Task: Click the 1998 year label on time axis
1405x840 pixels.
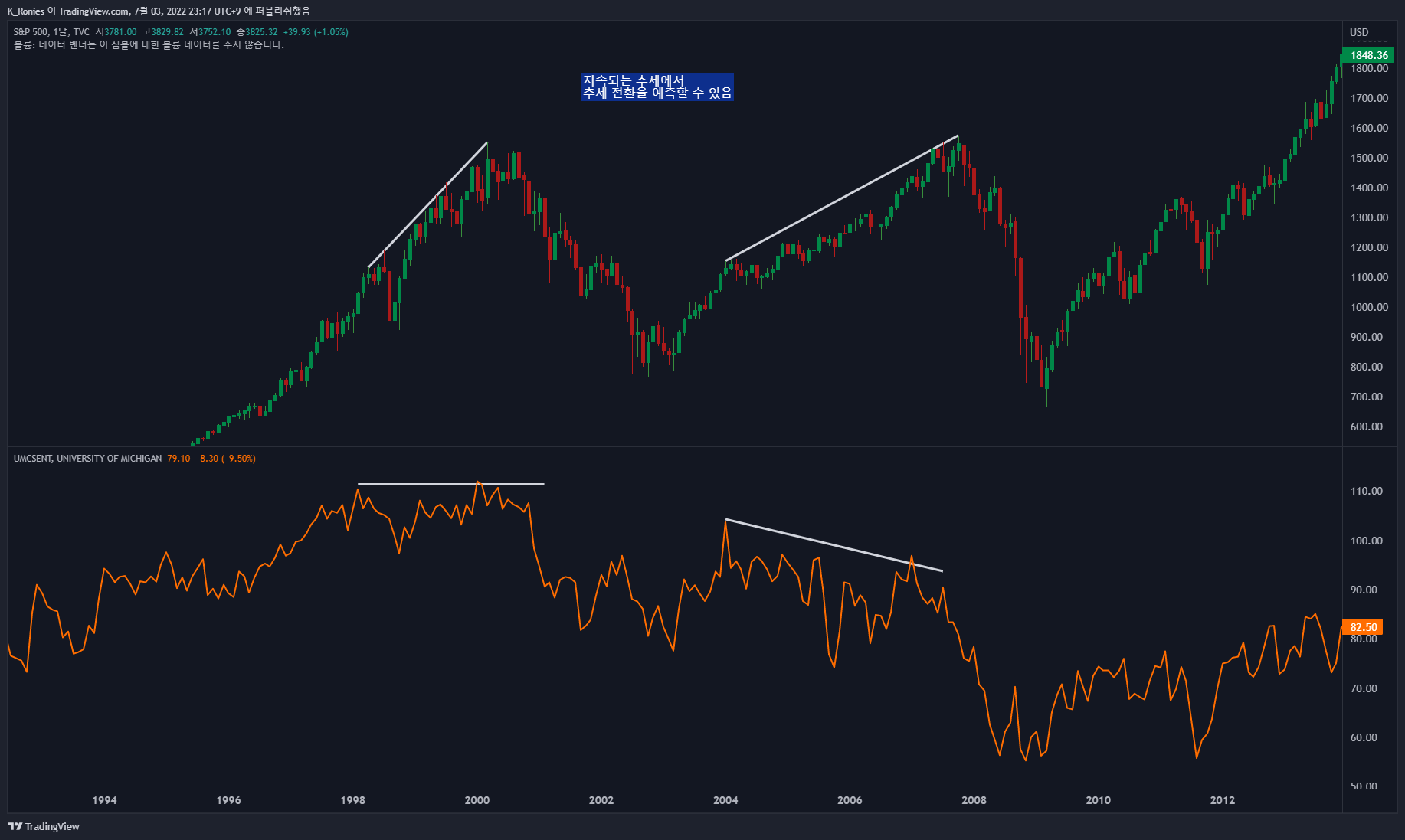Action: click(x=353, y=800)
